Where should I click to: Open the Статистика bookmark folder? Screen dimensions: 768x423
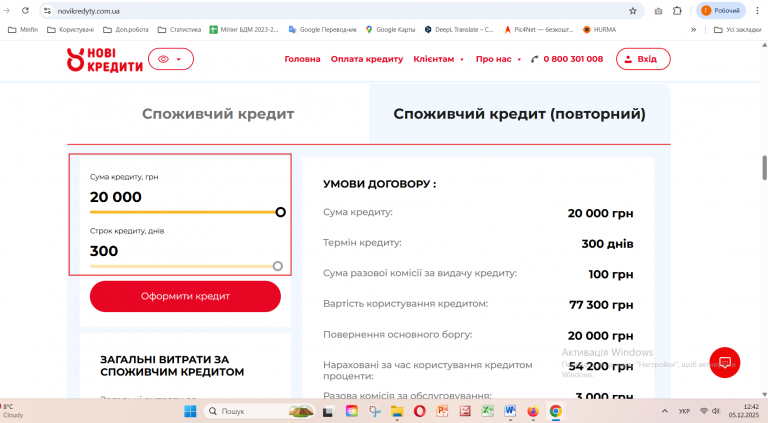click(180, 29)
